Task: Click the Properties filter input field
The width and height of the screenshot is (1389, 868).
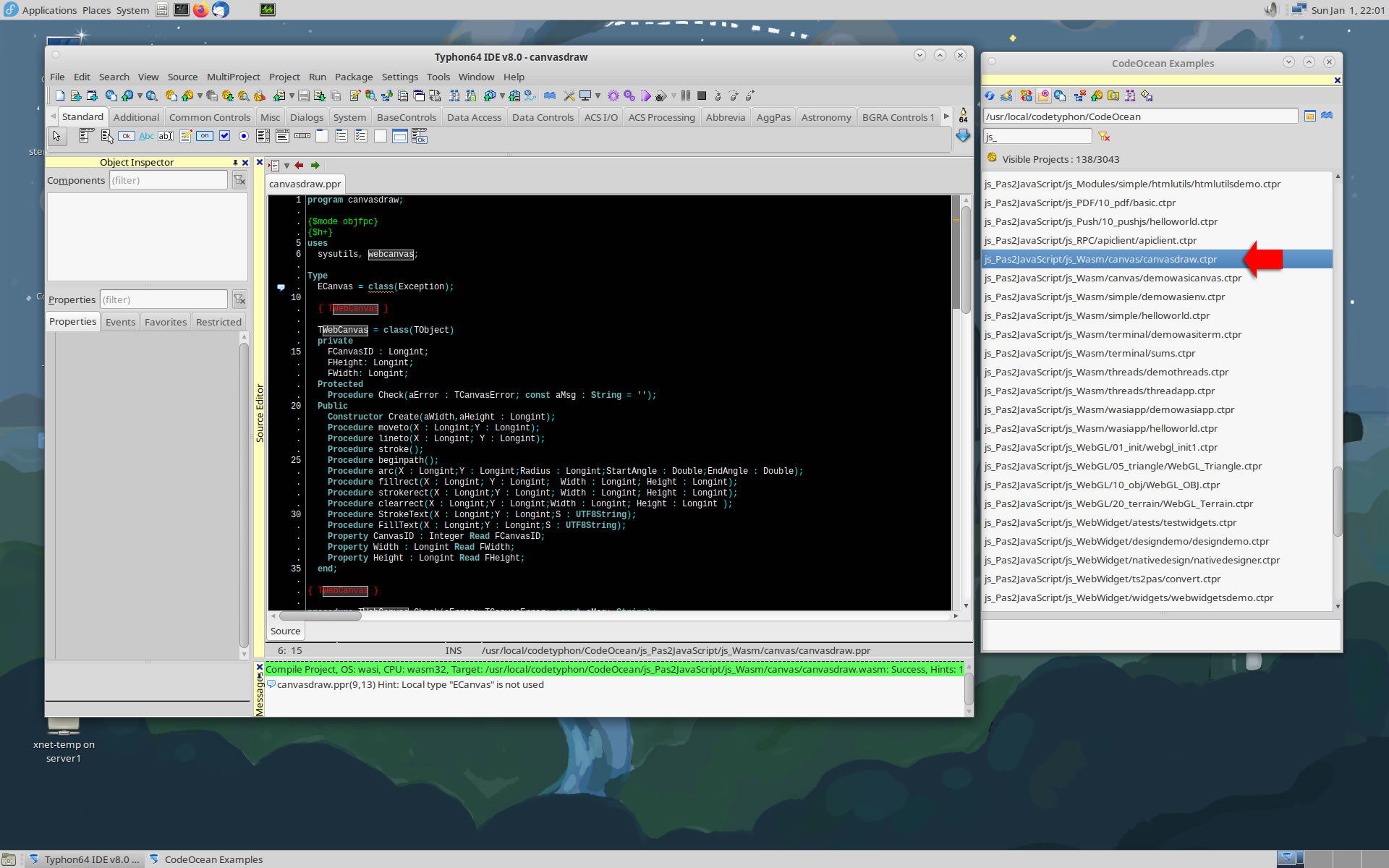Action: pyautogui.click(x=163, y=299)
